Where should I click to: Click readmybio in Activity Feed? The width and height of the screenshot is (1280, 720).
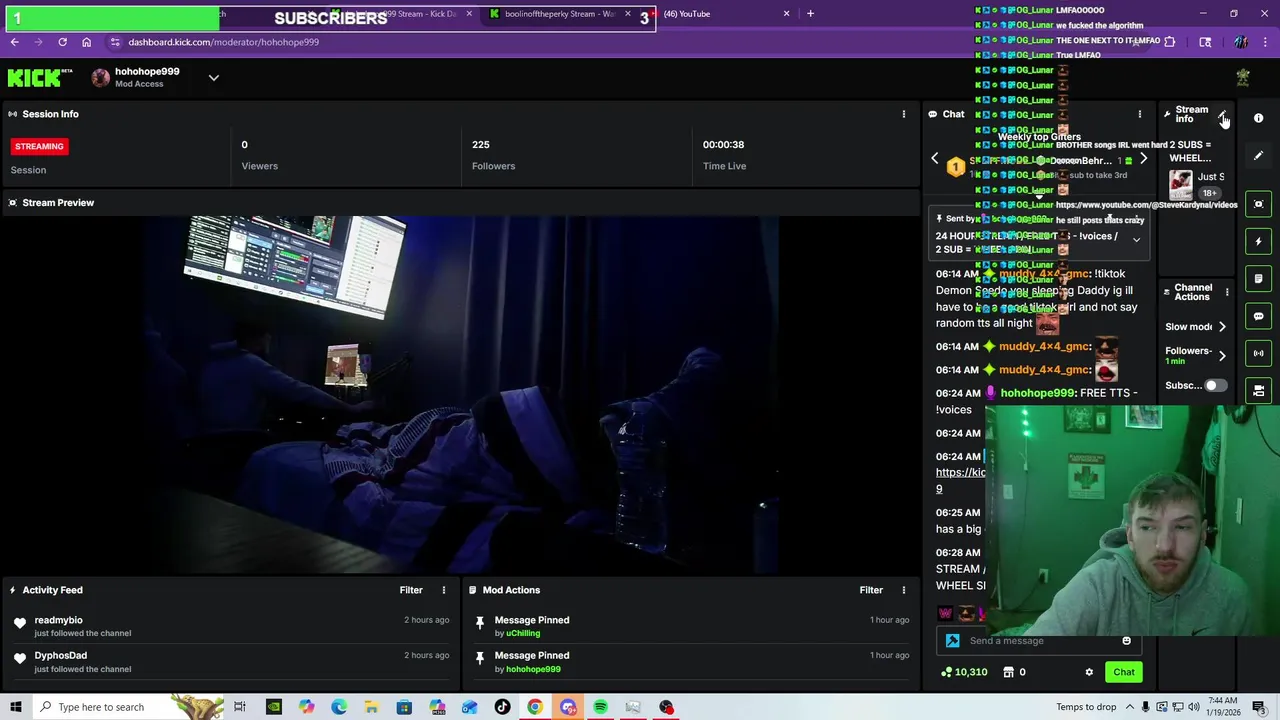(x=58, y=620)
